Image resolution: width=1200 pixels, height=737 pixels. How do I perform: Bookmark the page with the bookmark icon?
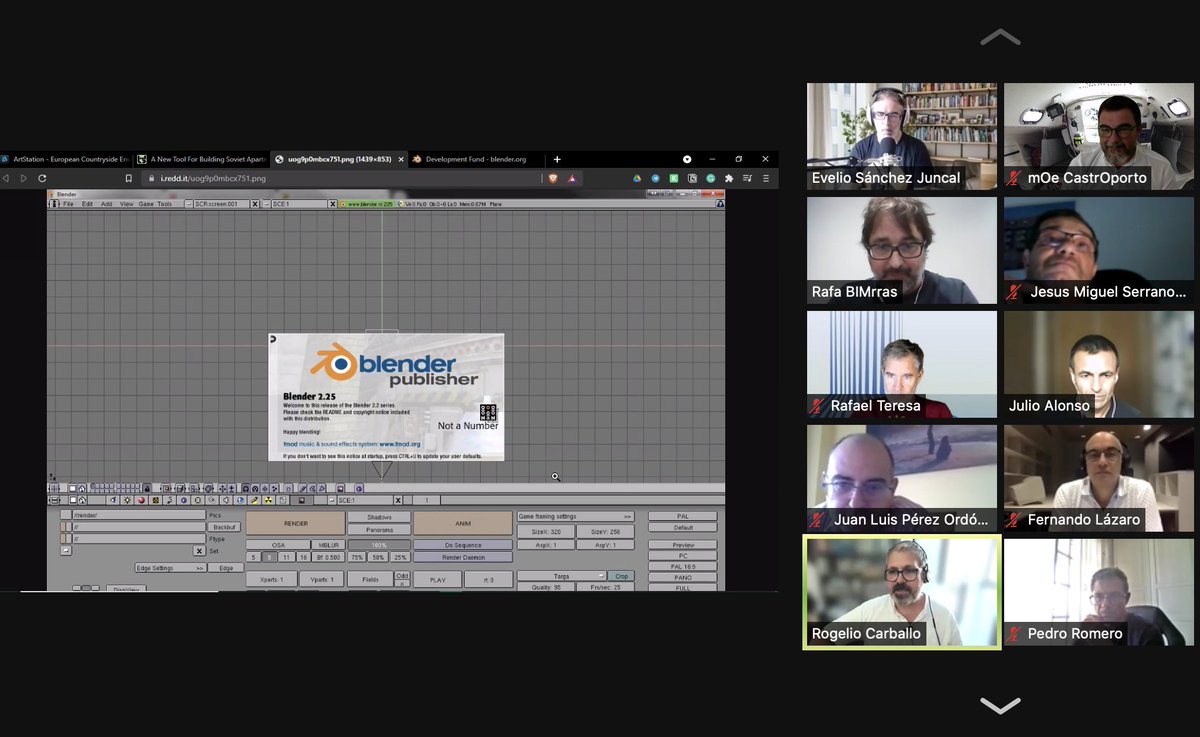[x=128, y=178]
